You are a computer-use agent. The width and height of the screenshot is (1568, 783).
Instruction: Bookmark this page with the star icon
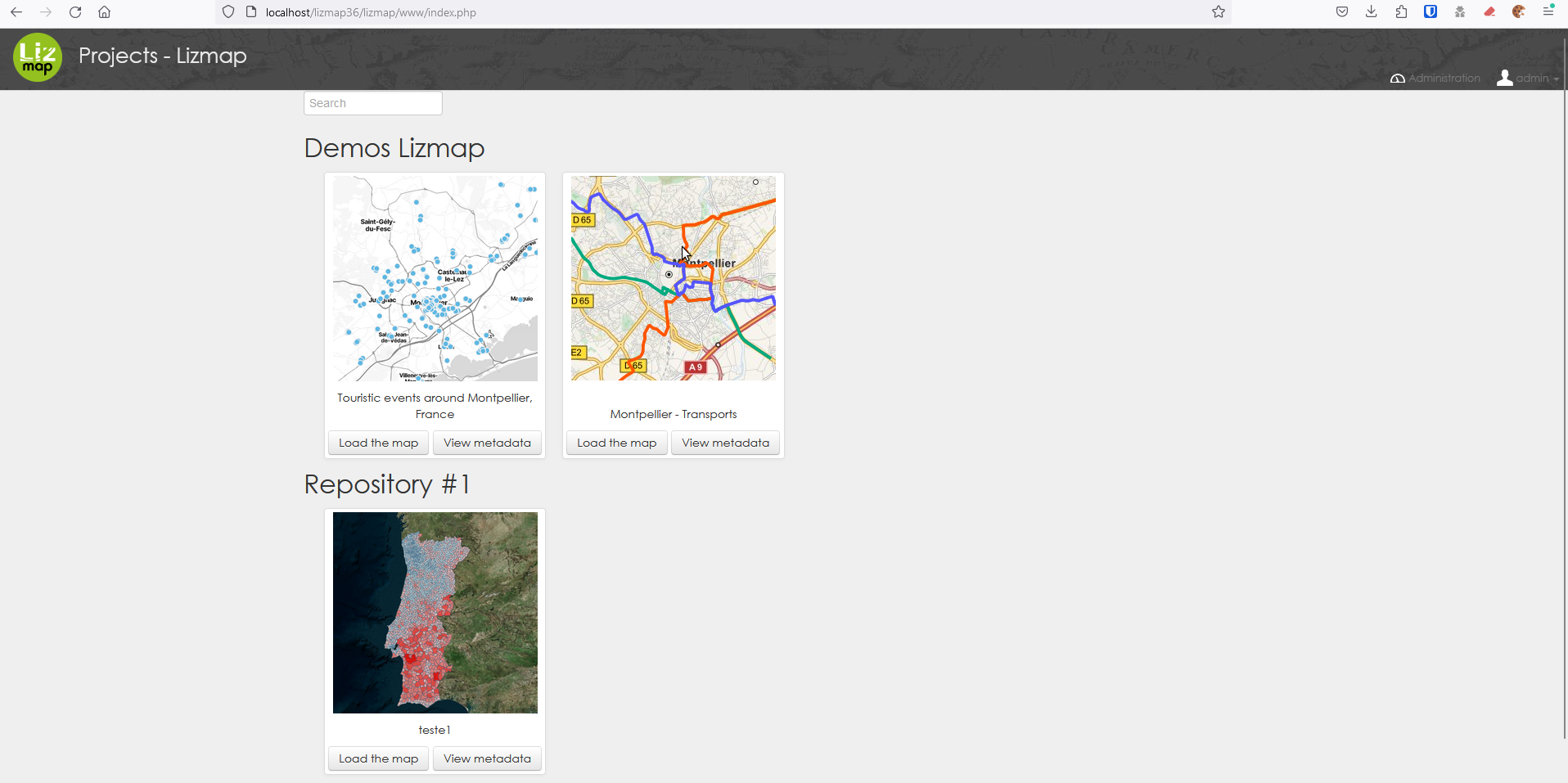click(x=1218, y=12)
